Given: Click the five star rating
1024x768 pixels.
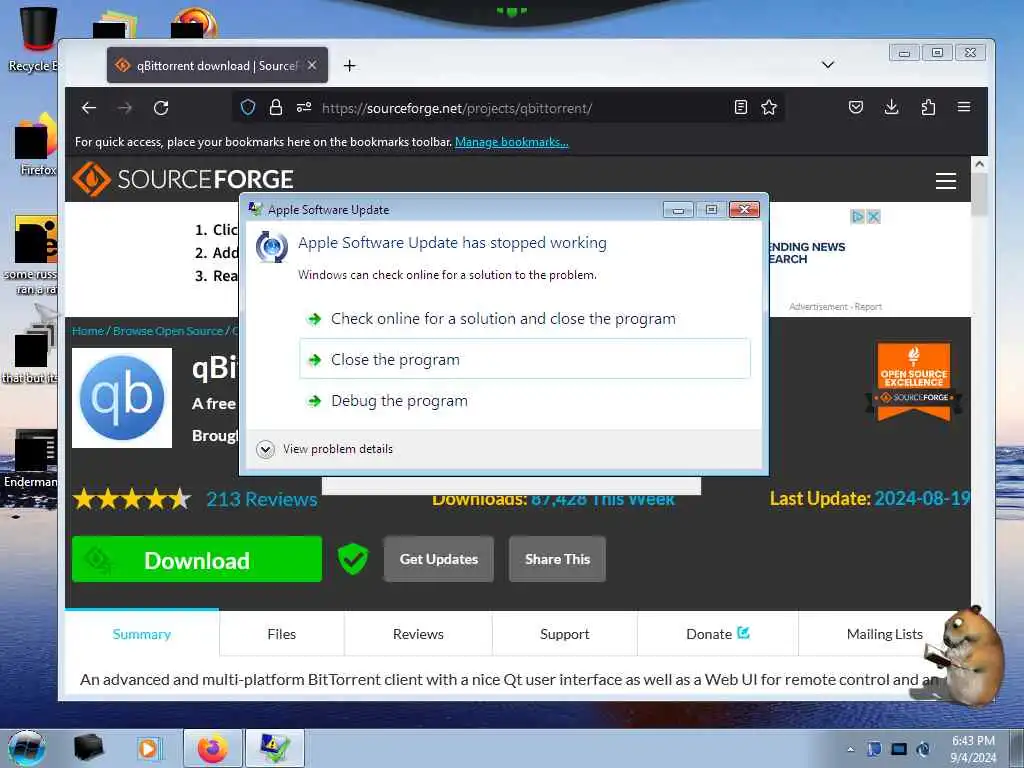Looking at the screenshot, I should [132, 500].
